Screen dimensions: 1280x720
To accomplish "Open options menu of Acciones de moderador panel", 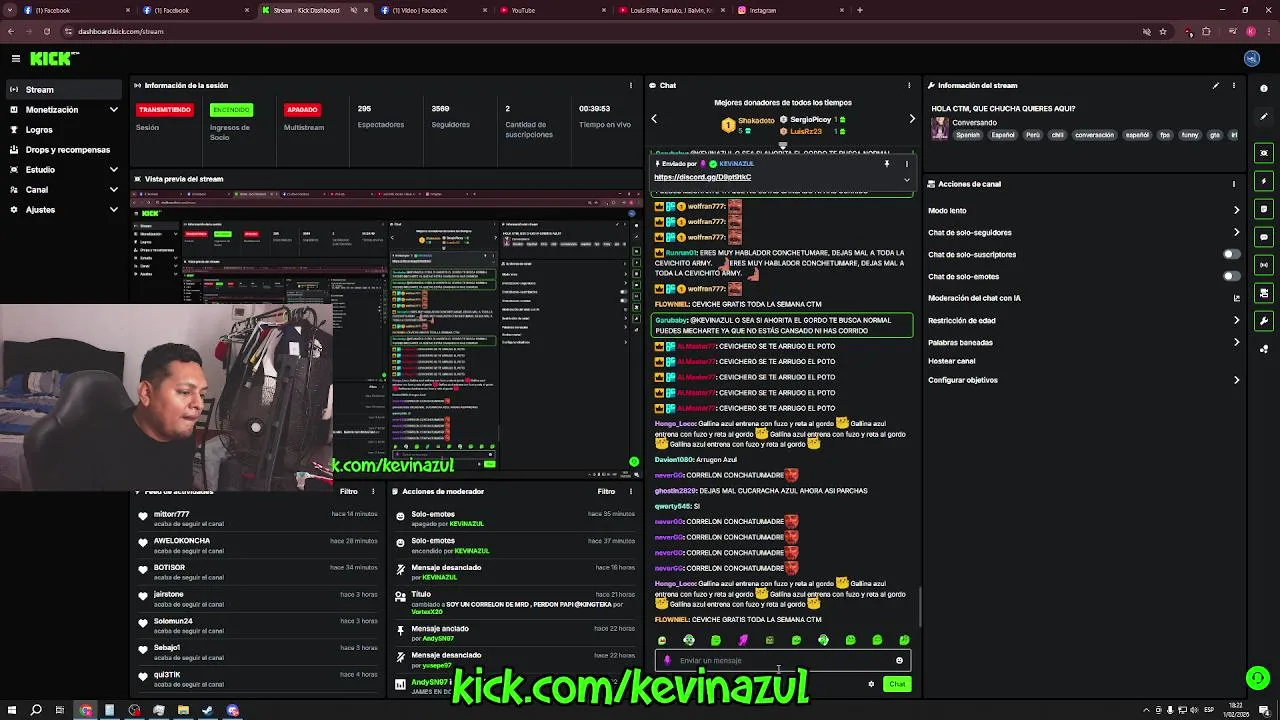I will [x=631, y=491].
